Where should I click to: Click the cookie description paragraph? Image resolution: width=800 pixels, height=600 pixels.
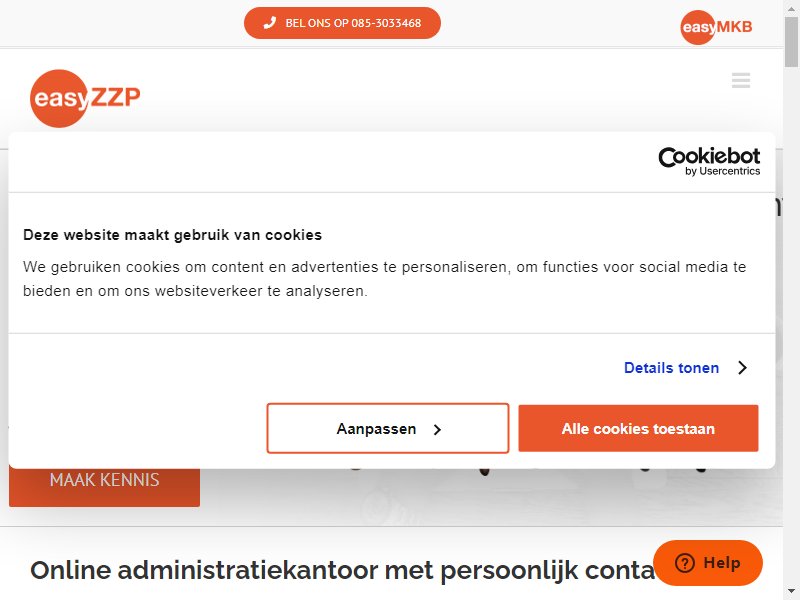click(x=384, y=279)
